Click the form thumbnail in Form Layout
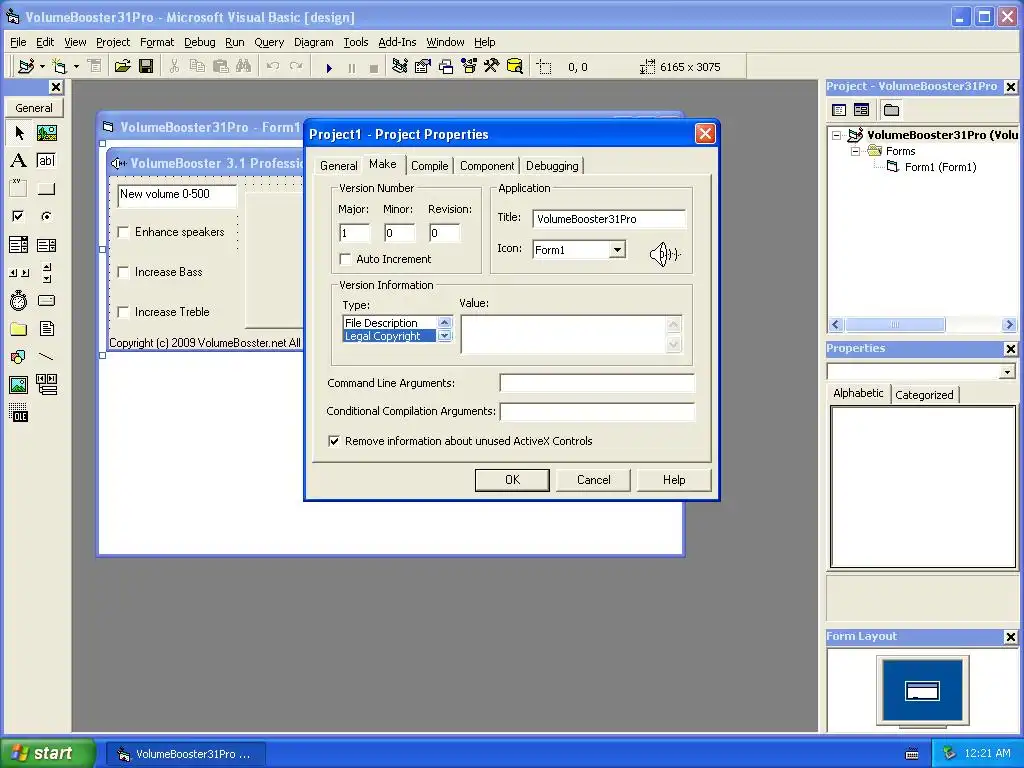Viewport: 1024px width, 768px height. [x=922, y=691]
